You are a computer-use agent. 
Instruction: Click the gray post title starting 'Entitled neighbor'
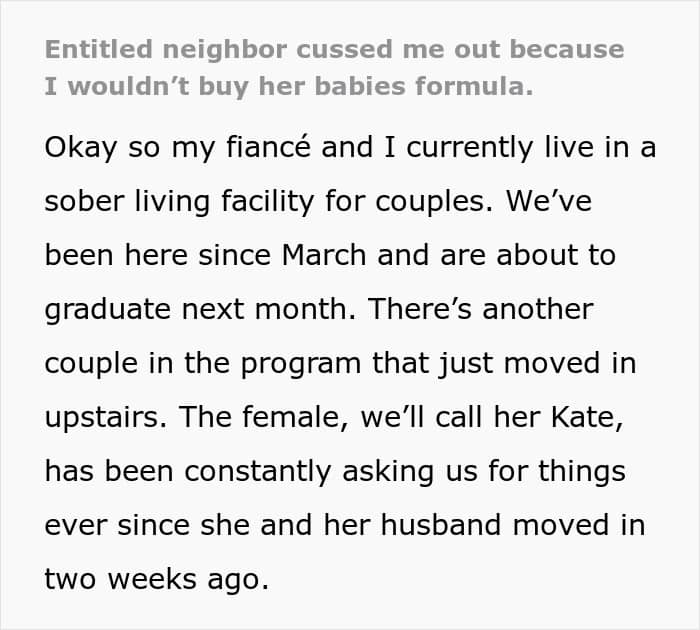point(334,67)
